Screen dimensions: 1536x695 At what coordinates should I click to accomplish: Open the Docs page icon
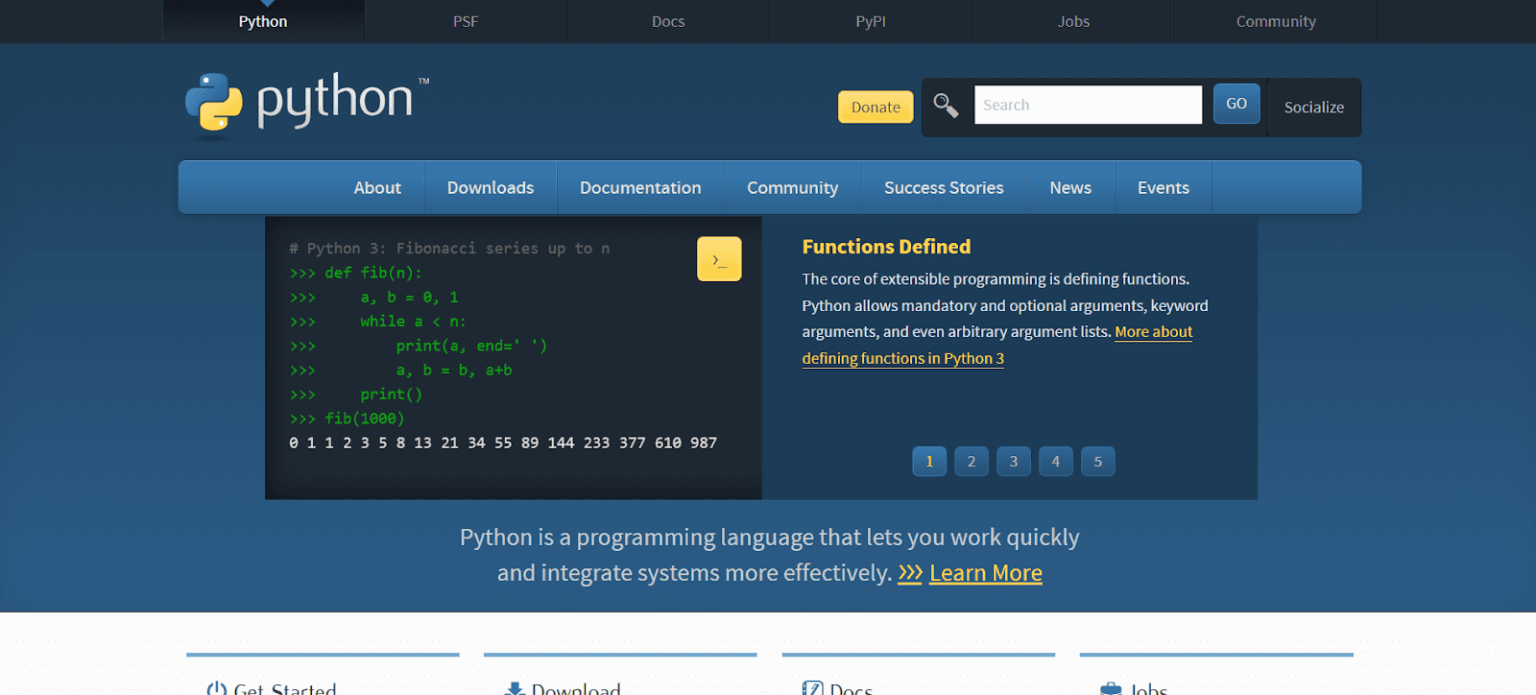point(812,687)
